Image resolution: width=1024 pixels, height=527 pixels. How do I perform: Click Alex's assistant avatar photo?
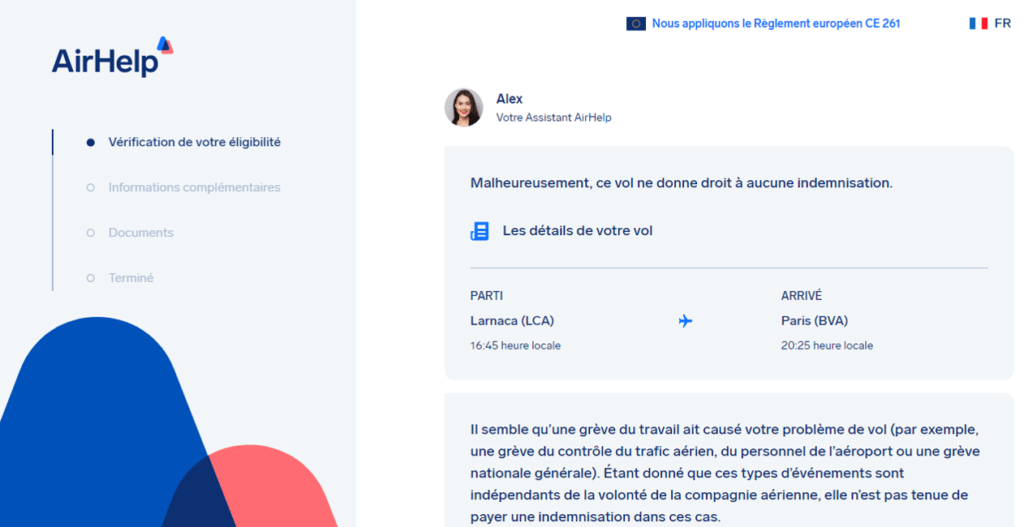464,107
